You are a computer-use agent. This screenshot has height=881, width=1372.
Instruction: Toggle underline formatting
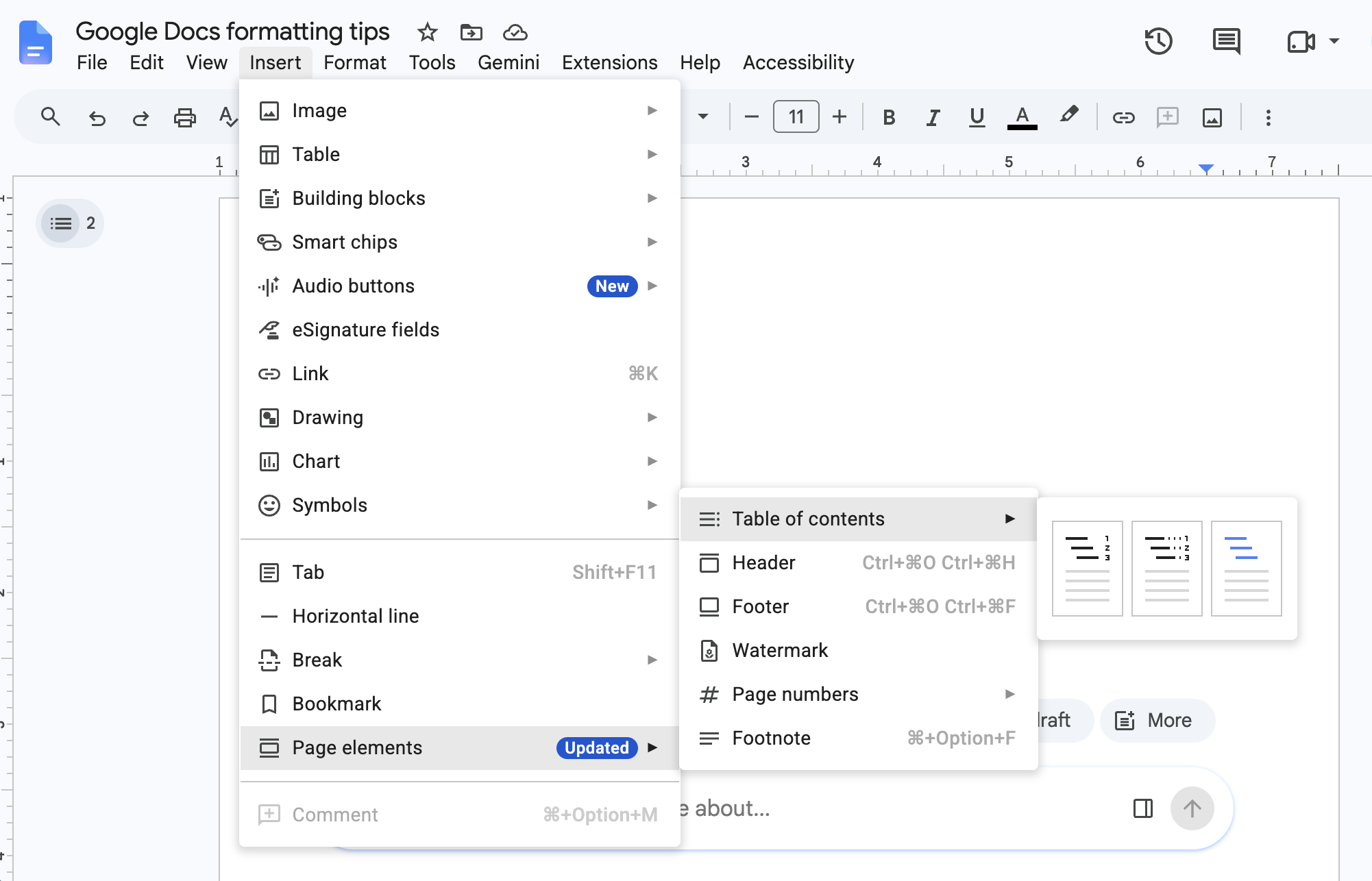click(x=977, y=117)
